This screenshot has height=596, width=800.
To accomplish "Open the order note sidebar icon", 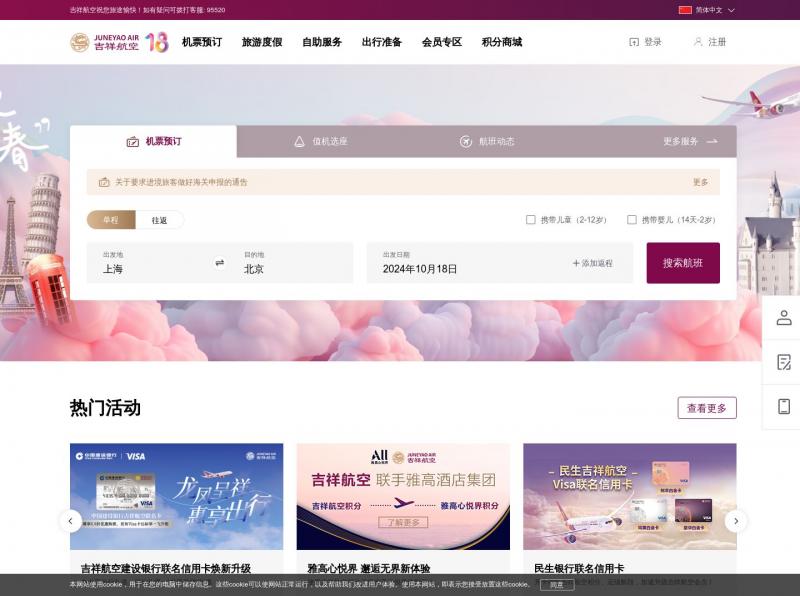I will click(x=784, y=362).
